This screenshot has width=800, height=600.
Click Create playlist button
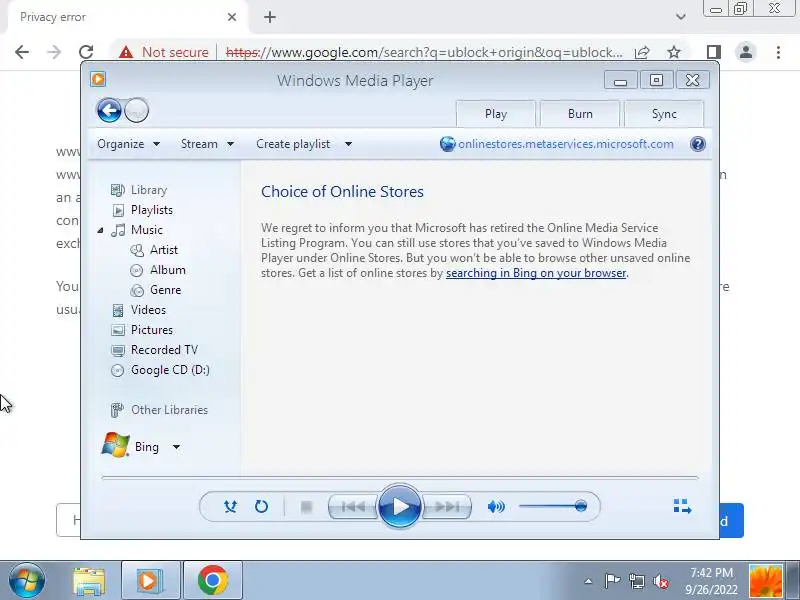[x=293, y=144]
